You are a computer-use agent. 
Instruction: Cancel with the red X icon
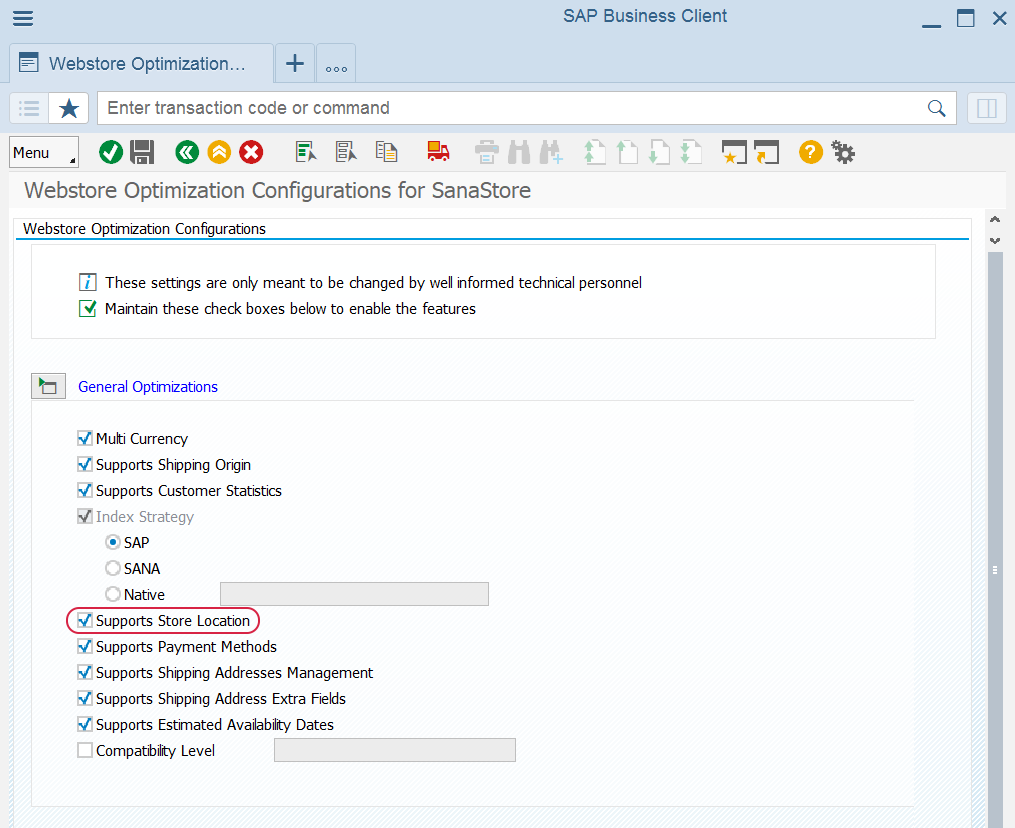251,153
